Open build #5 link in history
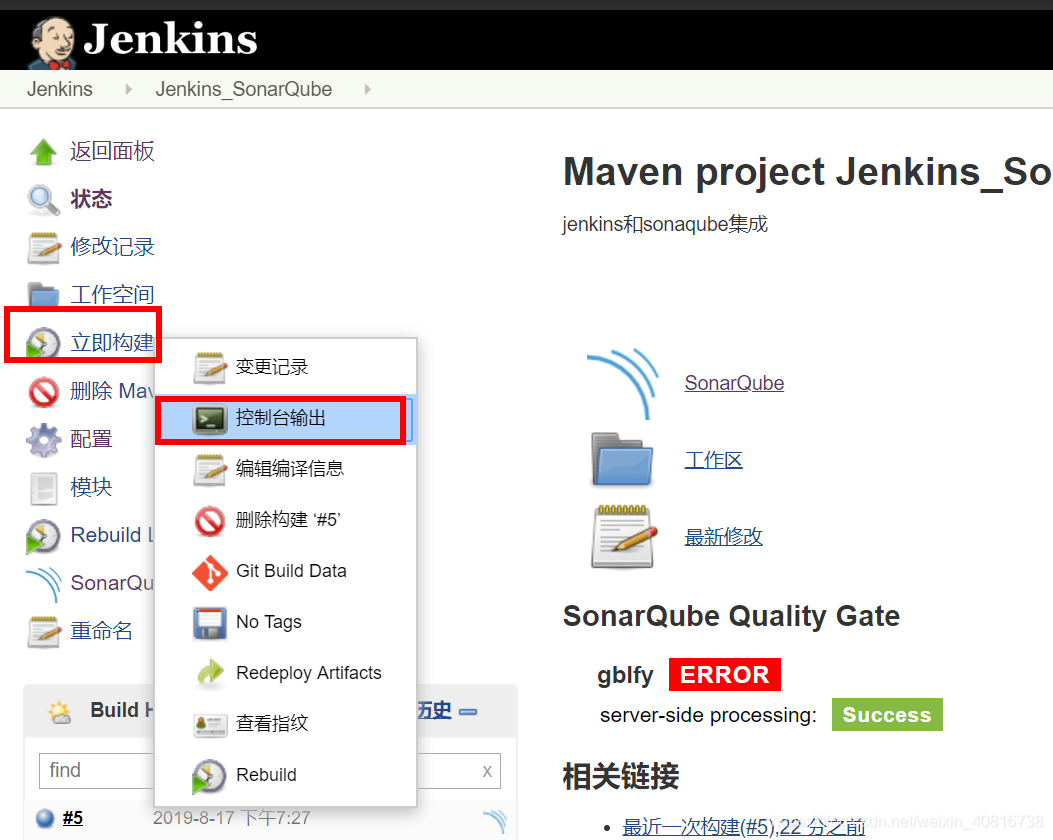This screenshot has height=840, width=1053. coord(73,818)
